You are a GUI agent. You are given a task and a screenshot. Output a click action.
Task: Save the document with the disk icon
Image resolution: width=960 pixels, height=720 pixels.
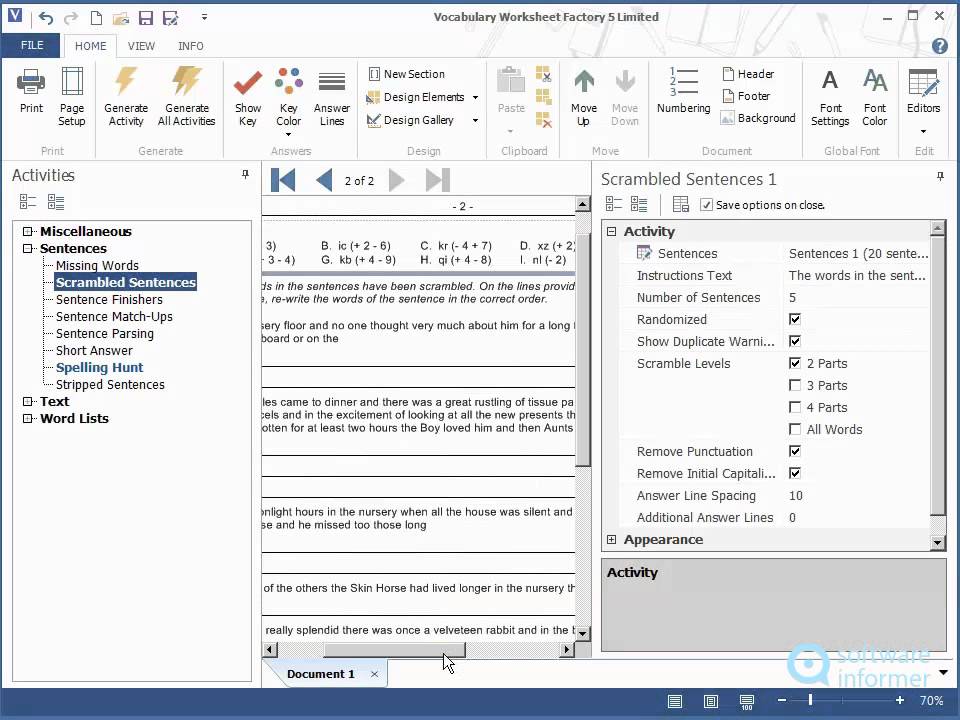[146, 18]
